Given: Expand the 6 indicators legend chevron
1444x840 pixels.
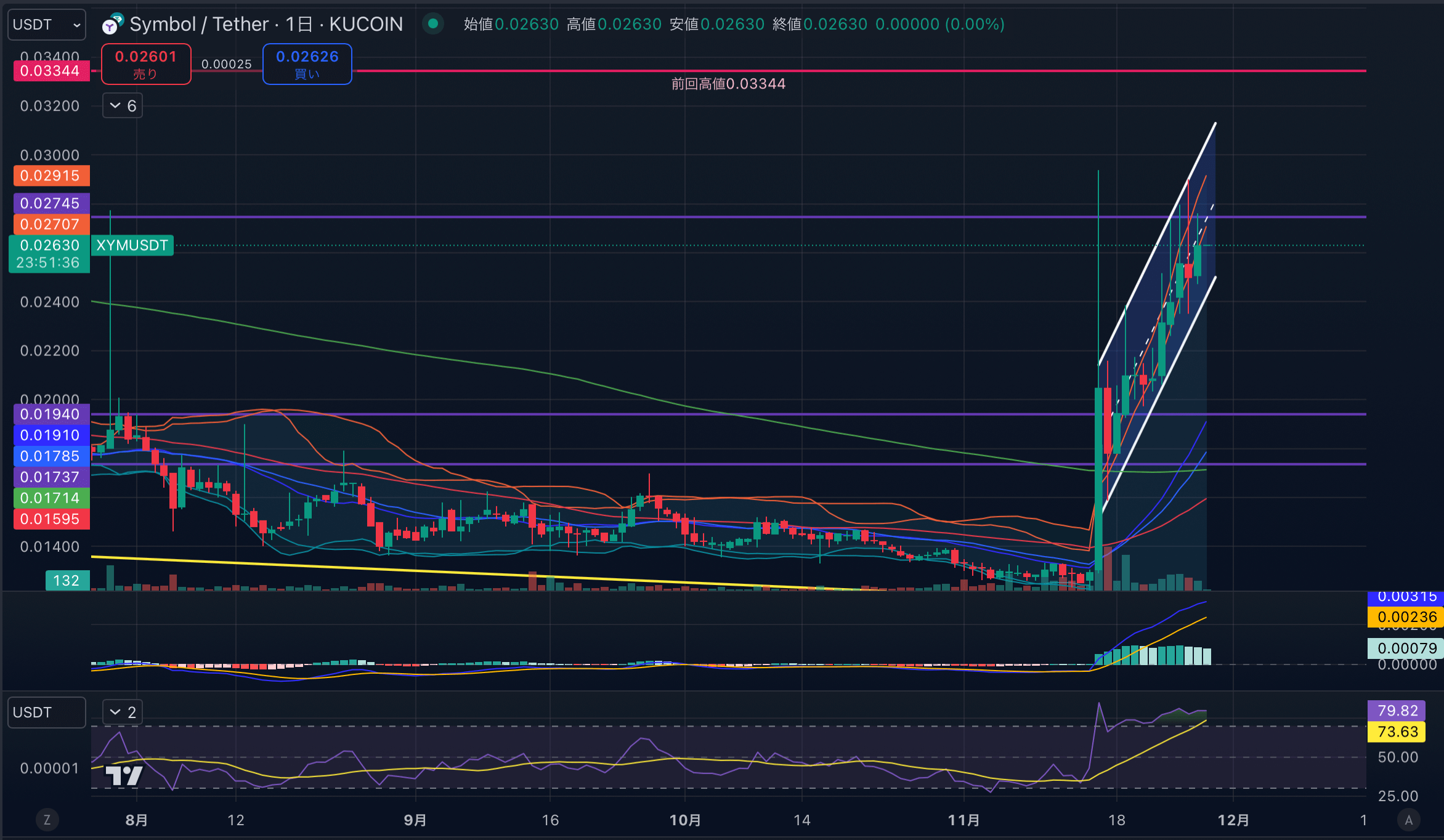Looking at the screenshot, I should (x=123, y=106).
